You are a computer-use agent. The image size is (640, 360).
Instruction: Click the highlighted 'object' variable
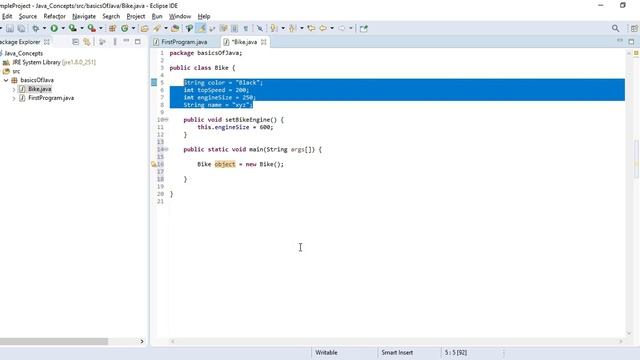[225, 164]
